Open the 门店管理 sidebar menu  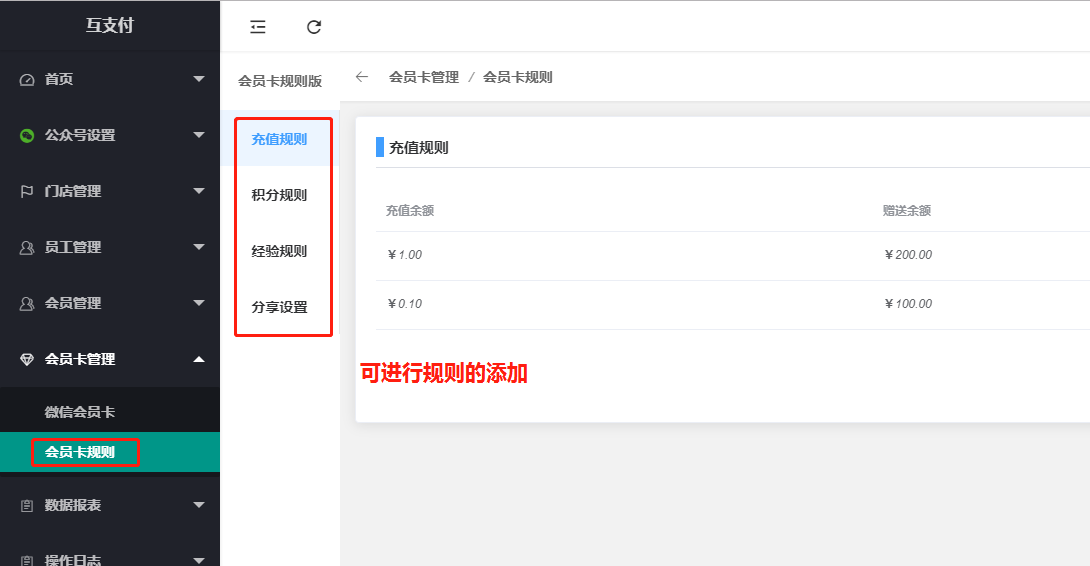tap(110, 191)
